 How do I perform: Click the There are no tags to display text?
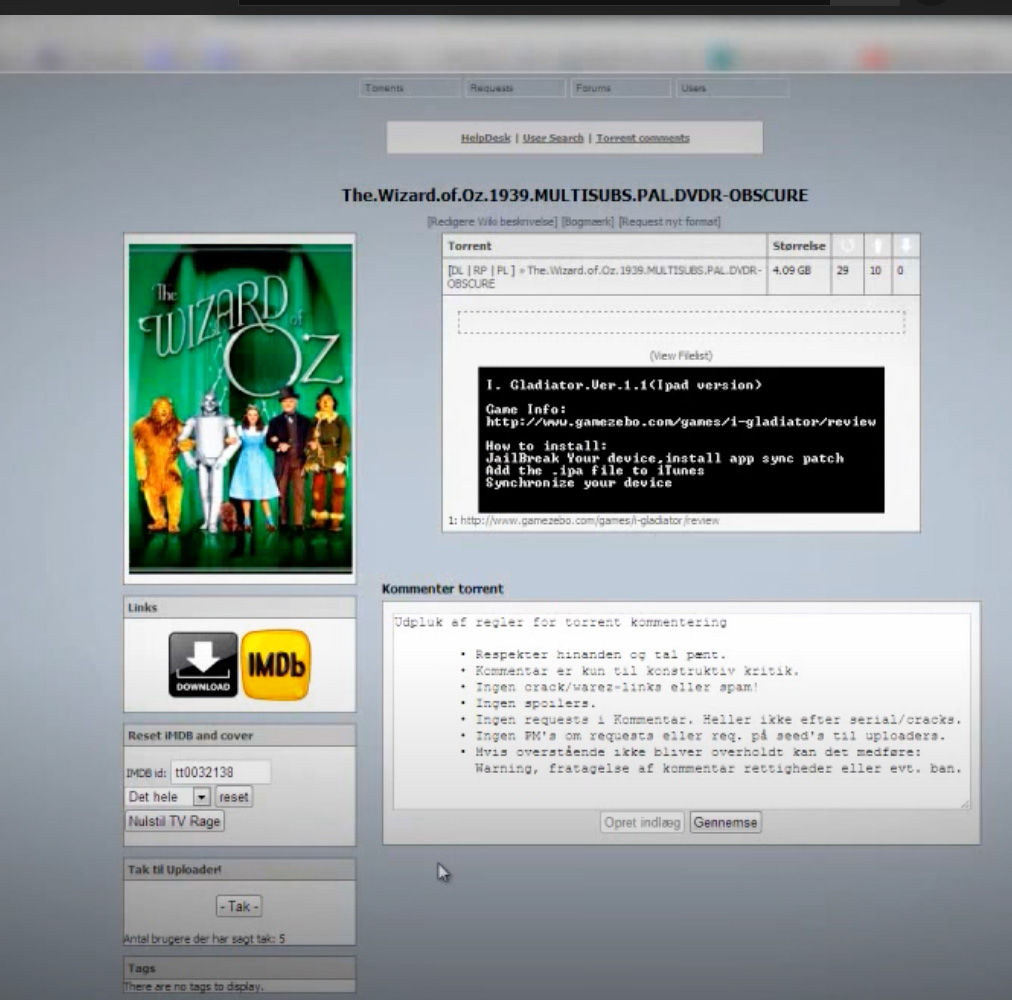coord(194,986)
